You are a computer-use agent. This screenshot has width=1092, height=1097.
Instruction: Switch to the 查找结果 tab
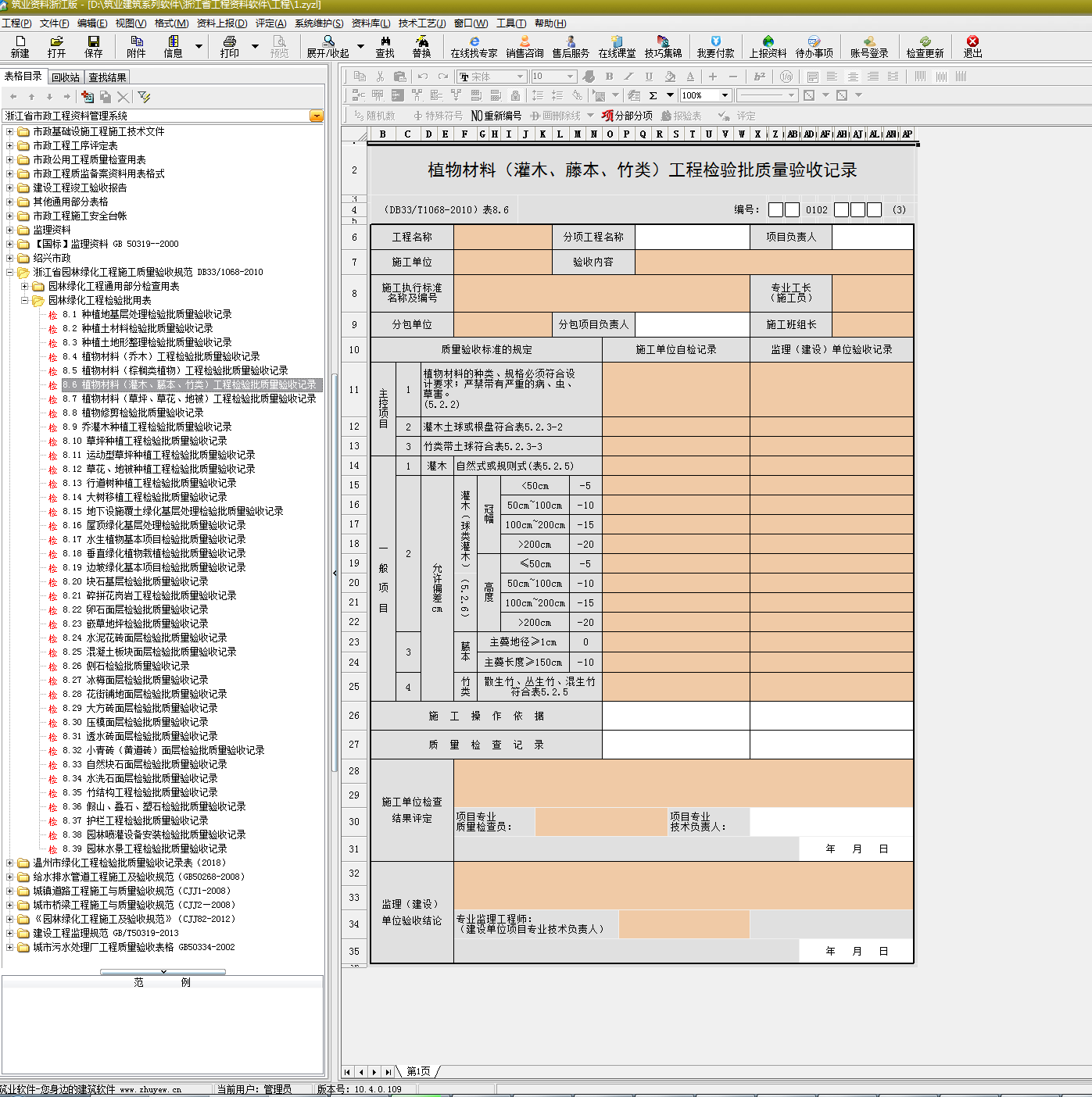coord(107,77)
